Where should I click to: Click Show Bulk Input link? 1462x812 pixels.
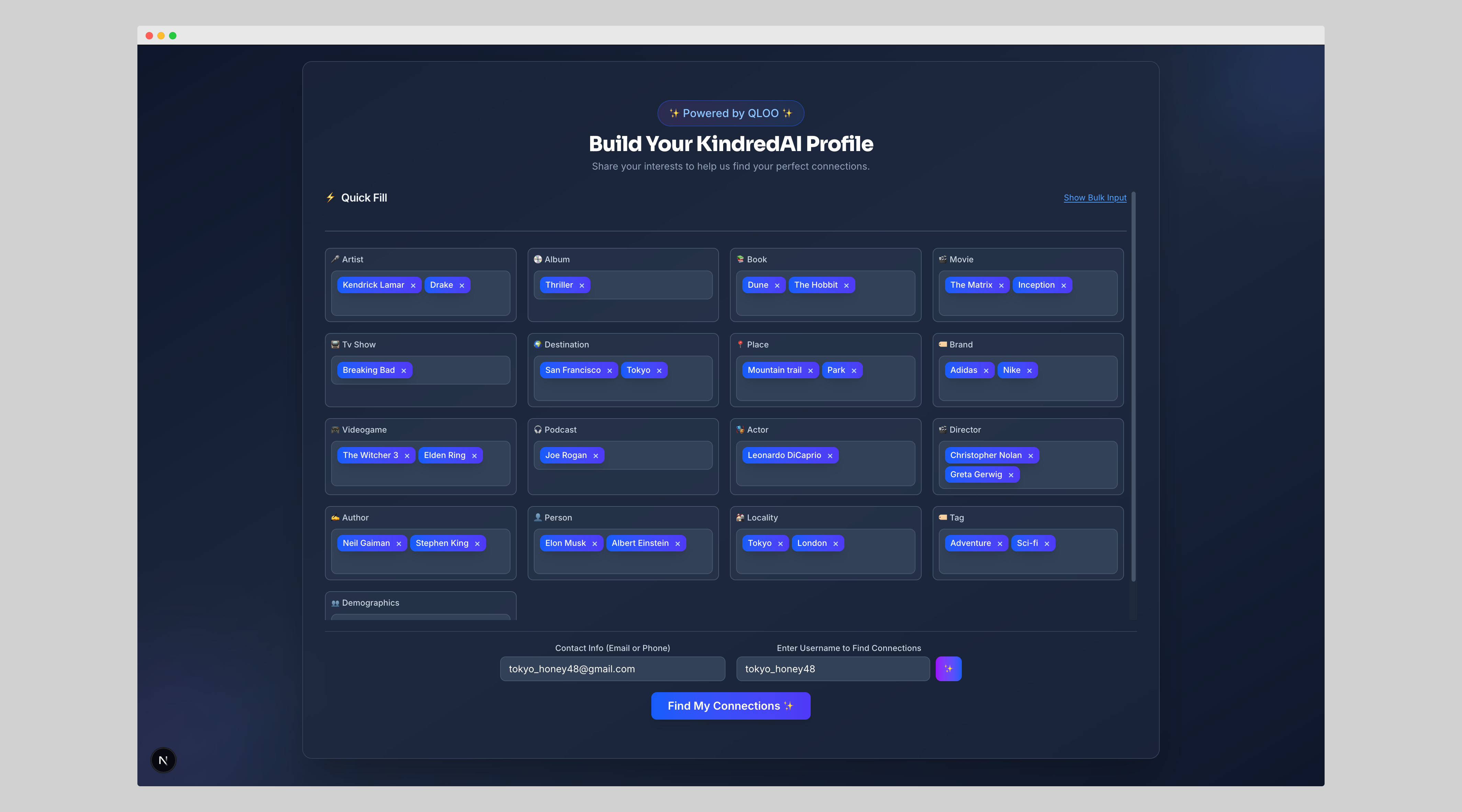point(1095,197)
